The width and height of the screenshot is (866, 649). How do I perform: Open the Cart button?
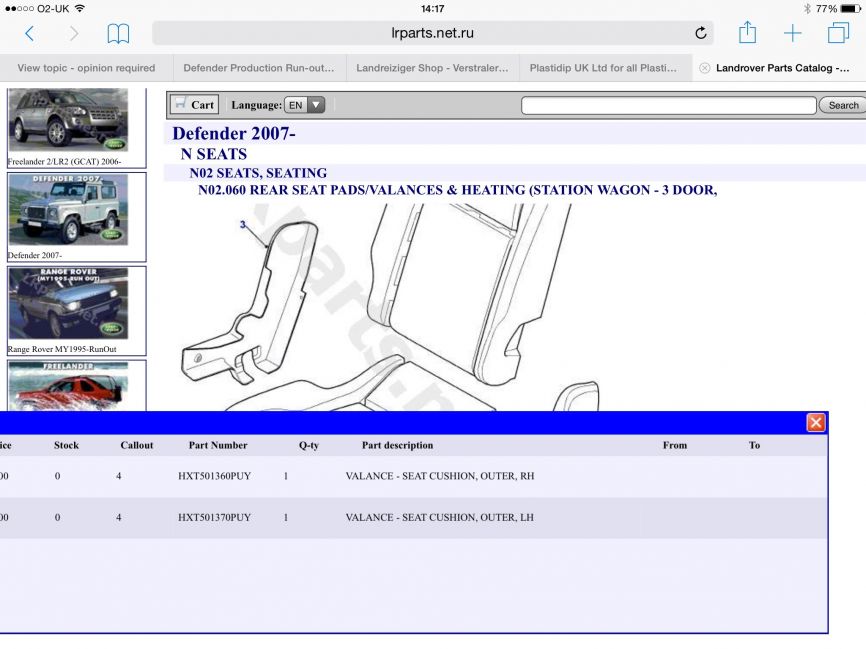(x=194, y=105)
